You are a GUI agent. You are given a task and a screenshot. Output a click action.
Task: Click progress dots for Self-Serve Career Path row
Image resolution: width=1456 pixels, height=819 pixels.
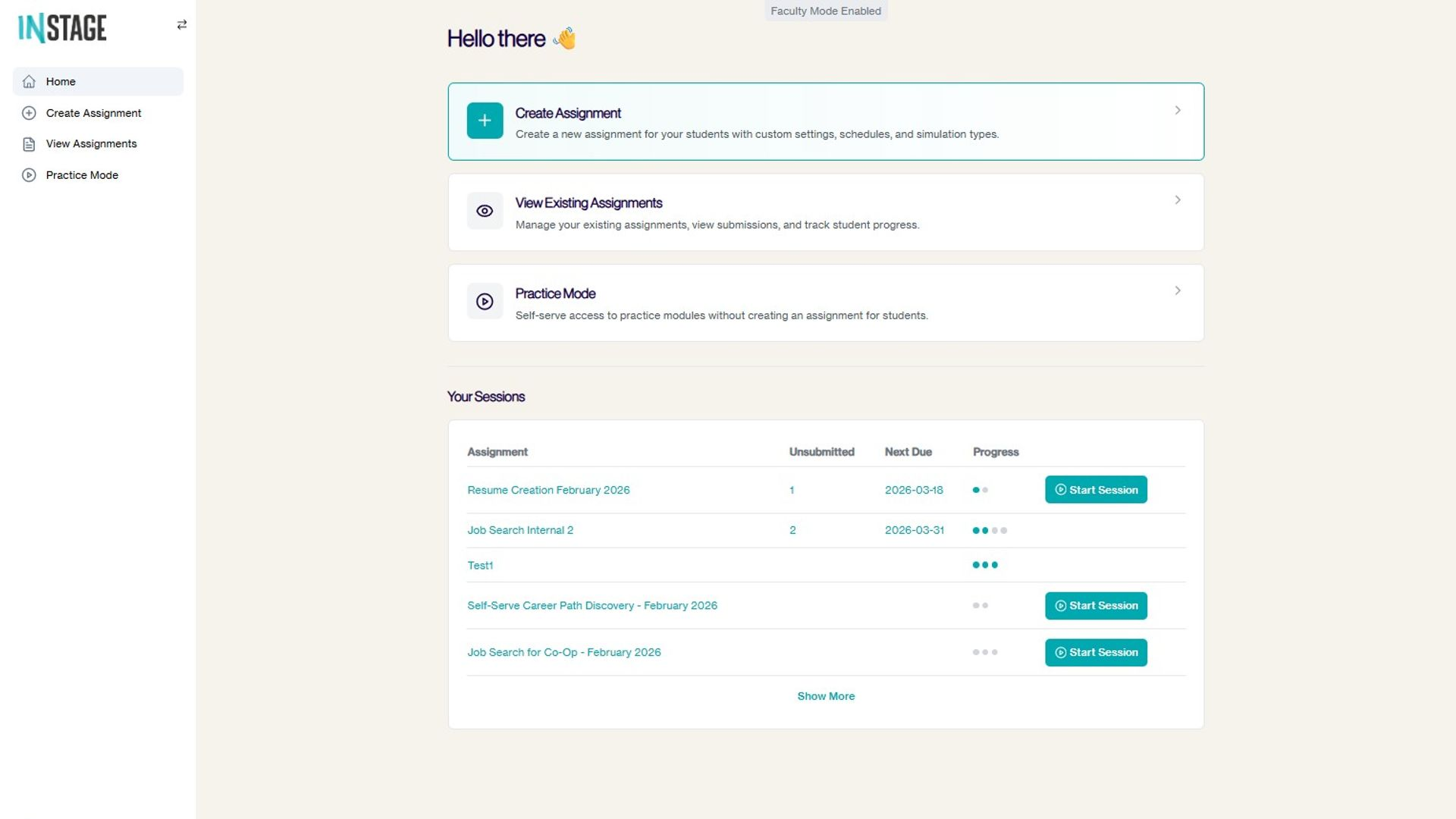(980, 606)
